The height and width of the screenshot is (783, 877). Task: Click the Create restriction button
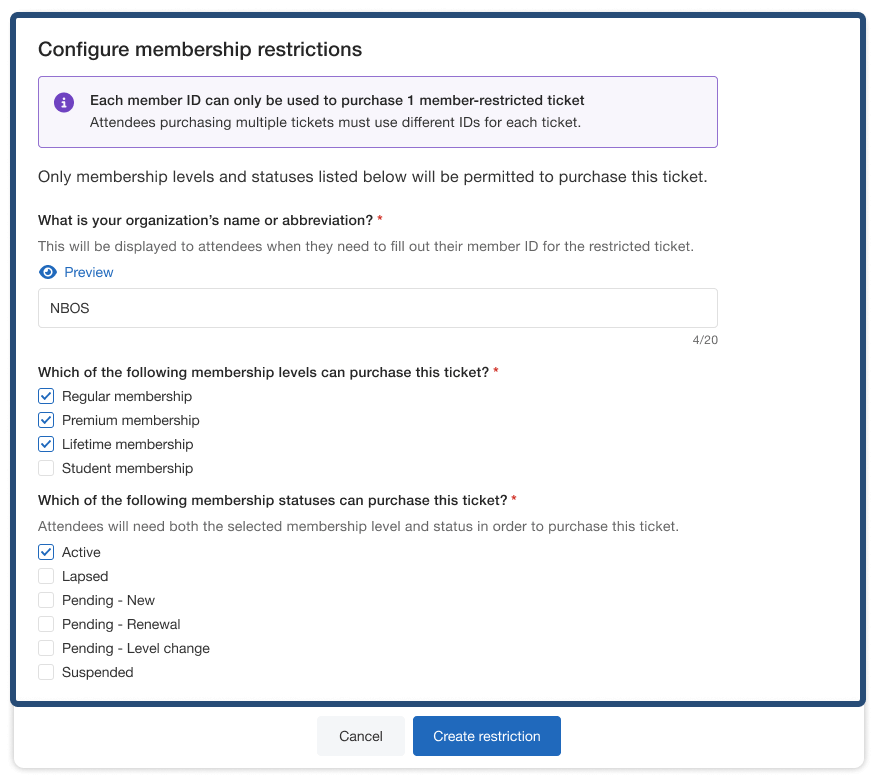tap(486, 736)
